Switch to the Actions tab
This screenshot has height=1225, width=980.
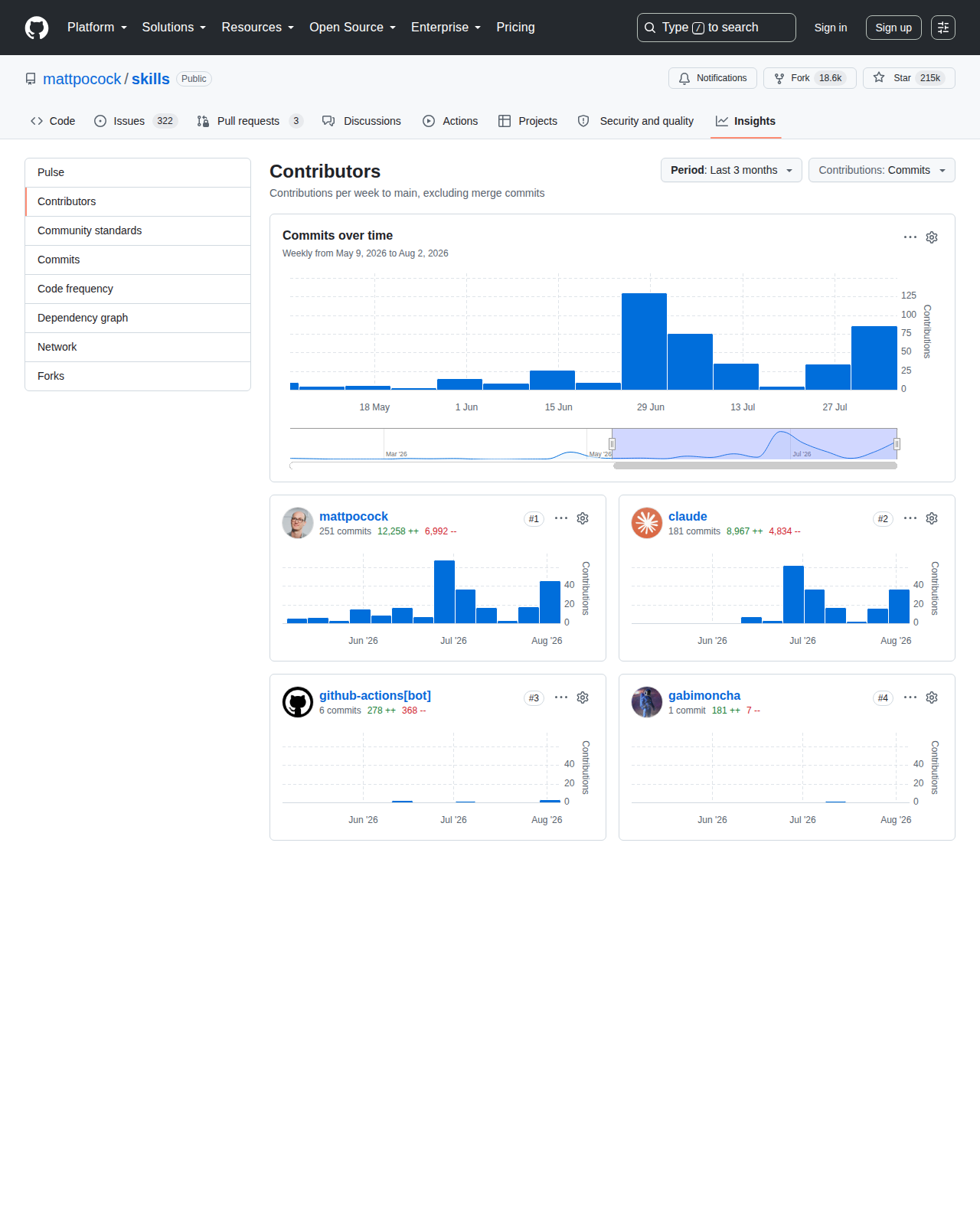pos(450,121)
